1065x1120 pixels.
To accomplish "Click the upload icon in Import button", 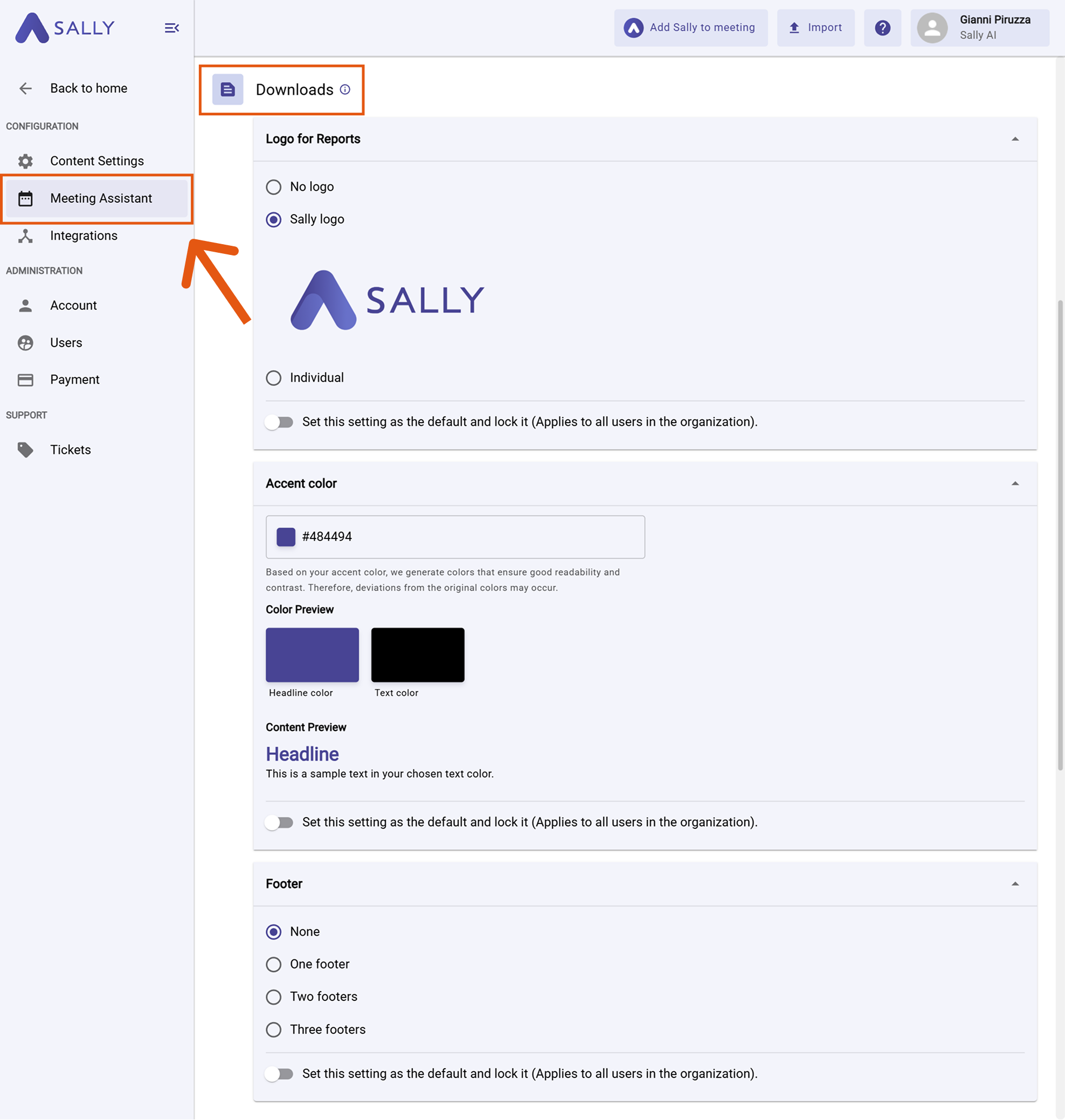I will [794, 28].
